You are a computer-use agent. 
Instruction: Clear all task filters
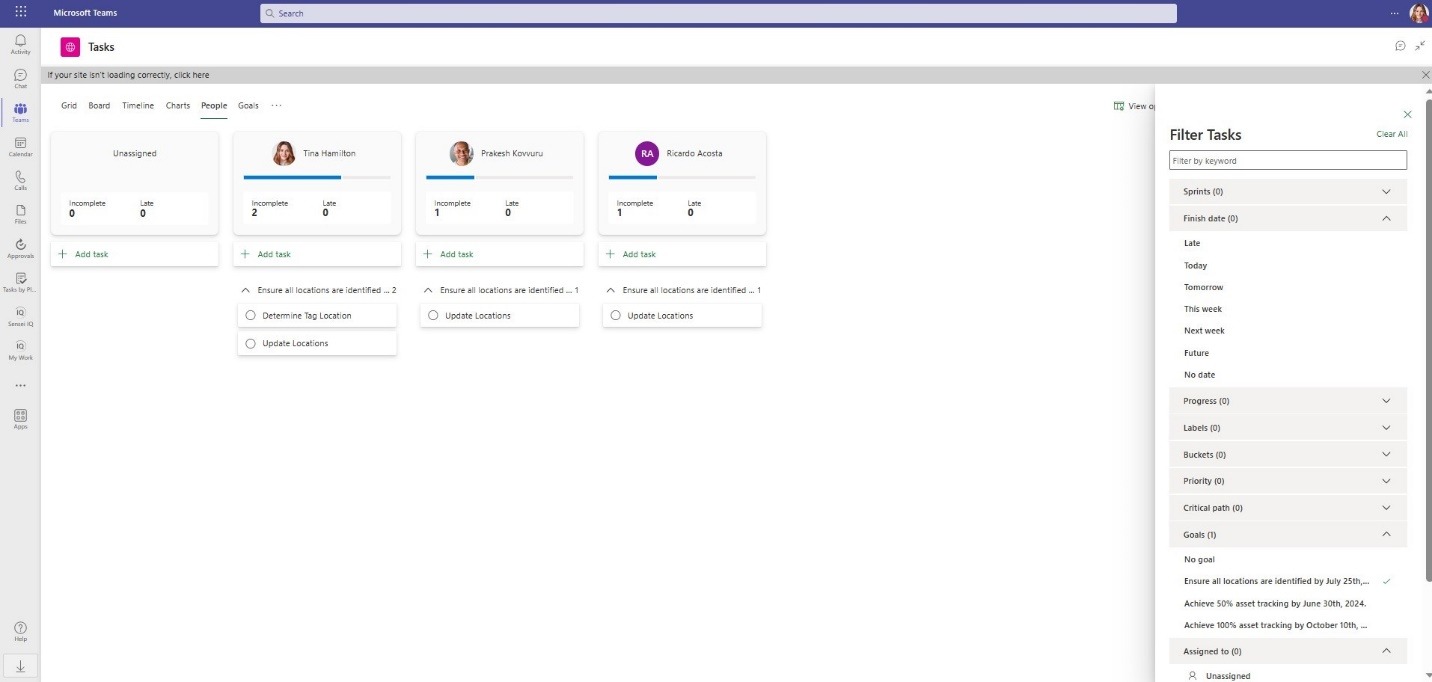1391,134
